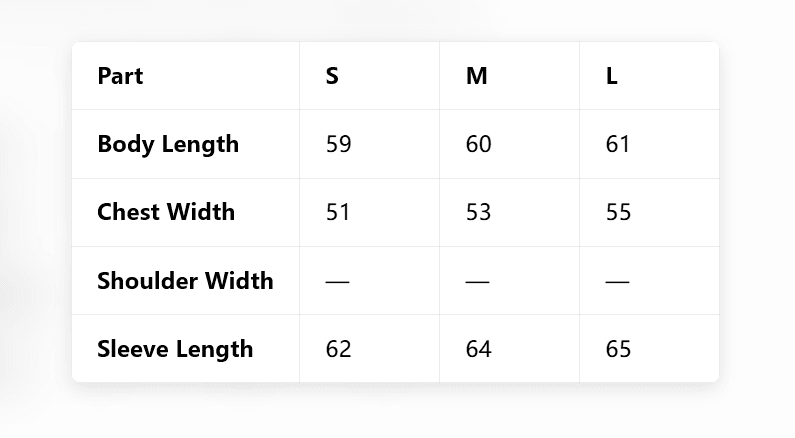The image size is (795, 438).
Task: Click the S size column header
Action: [332, 76]
